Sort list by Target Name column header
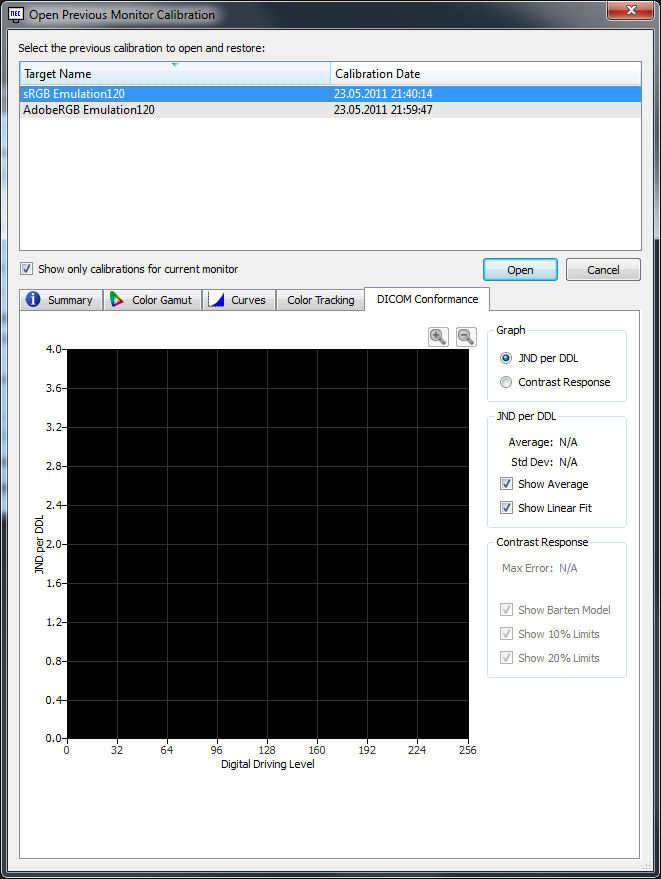Screen dimensions: 661x879 (175, 74)
